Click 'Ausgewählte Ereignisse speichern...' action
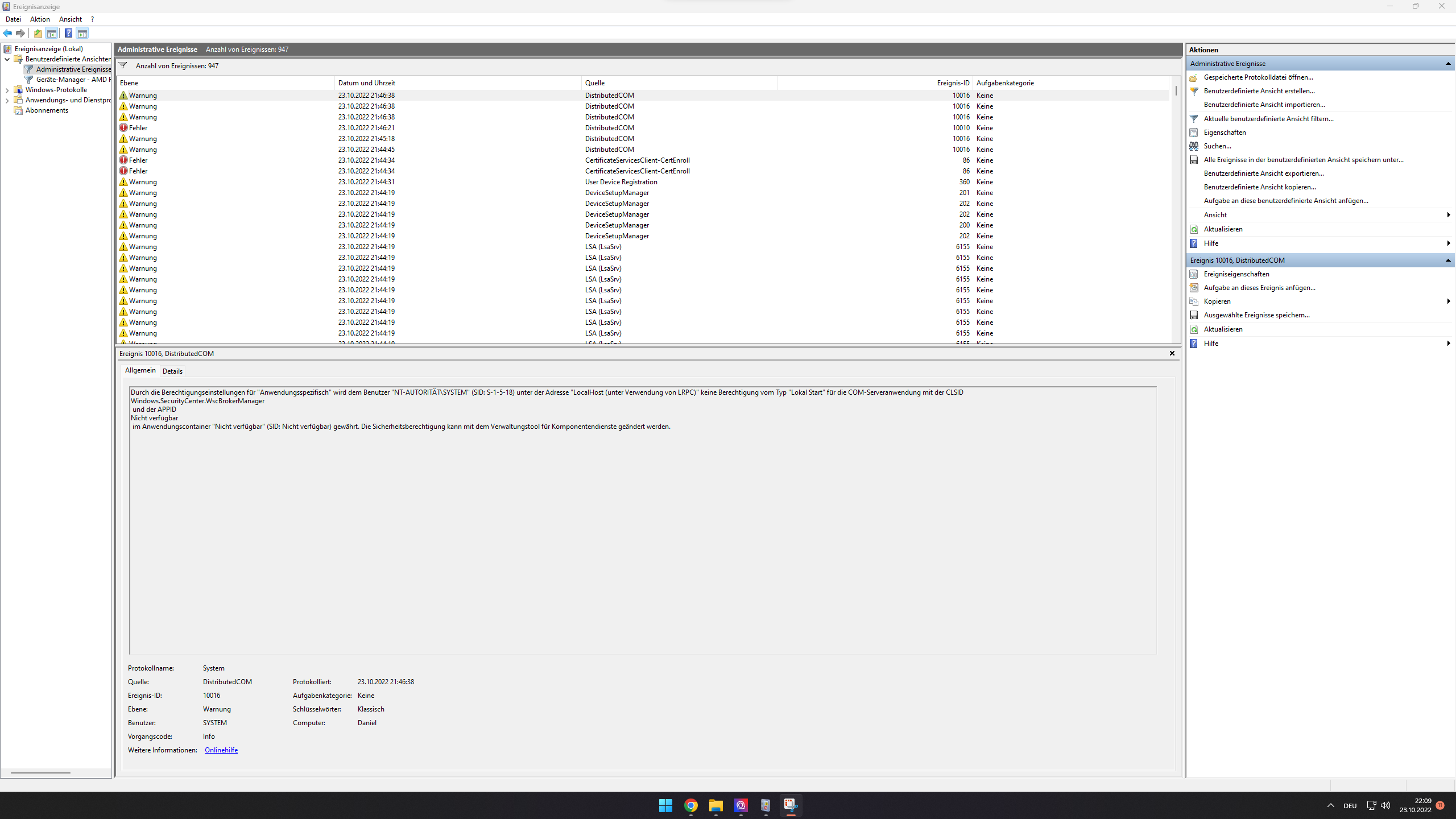Screen dimensions: 1456x819 pos(1256,315)
